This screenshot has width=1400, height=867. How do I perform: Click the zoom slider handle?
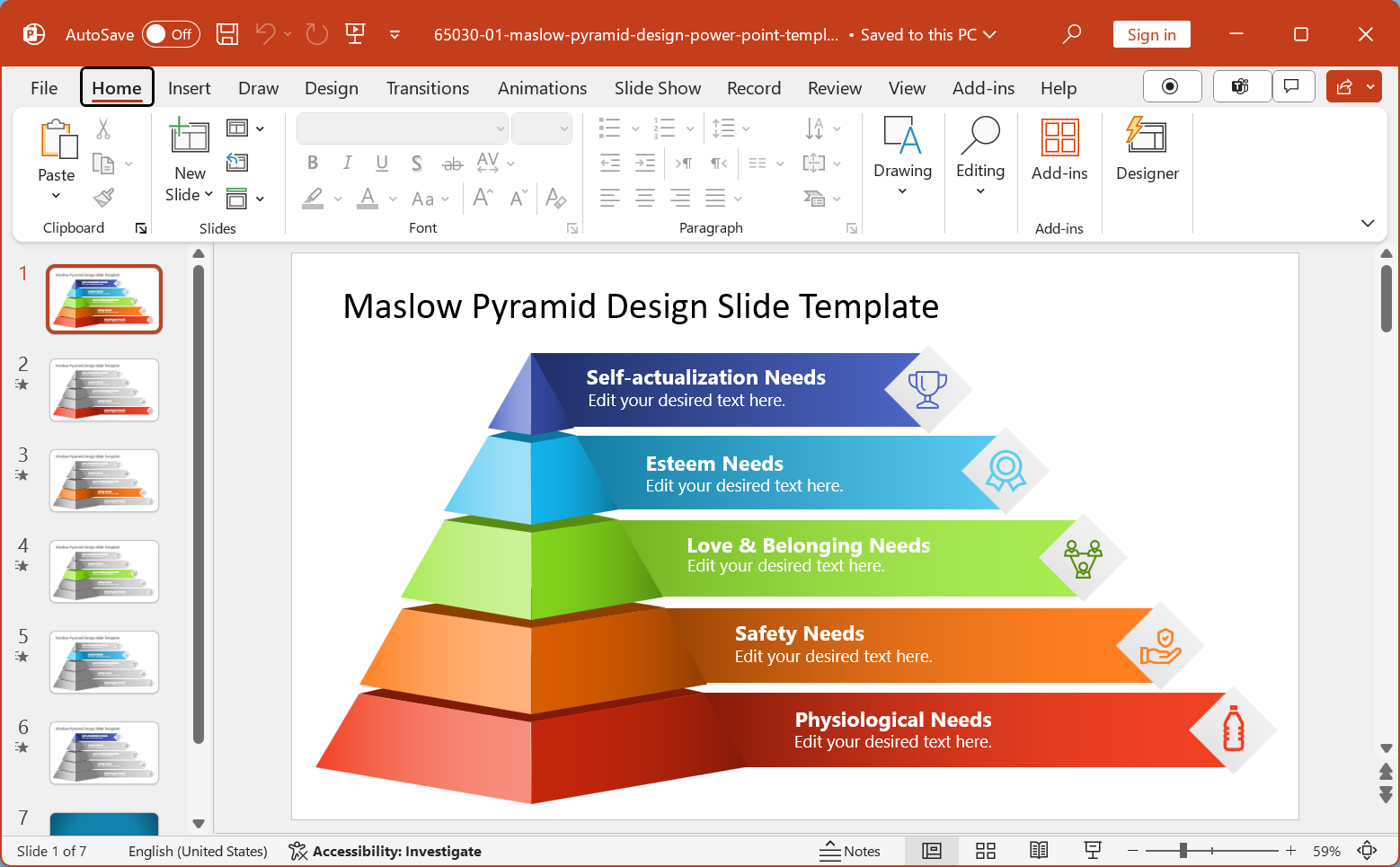pos(1183,851)
